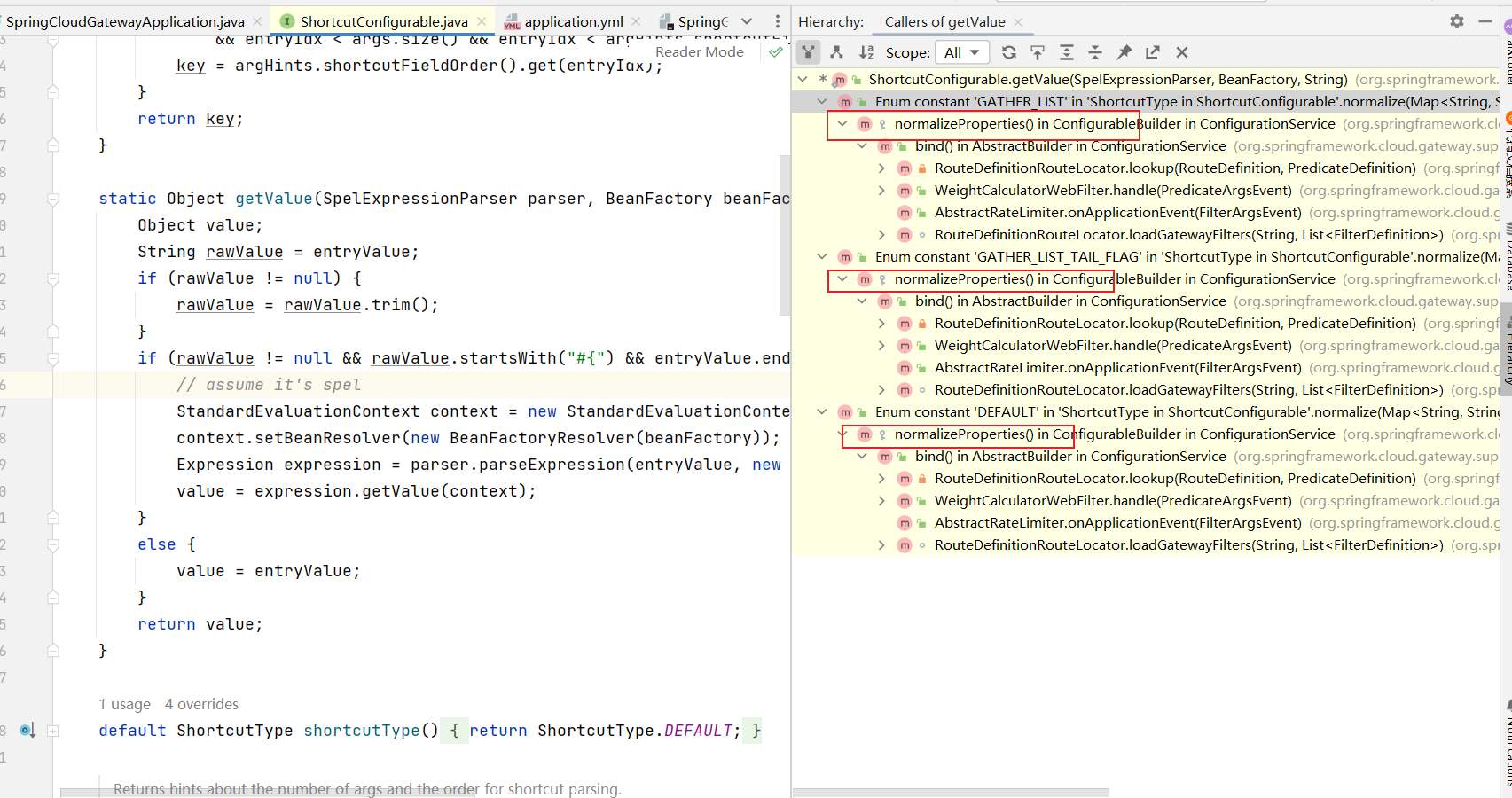Image resolution: width=1512 pixels, height=798 pixels.
Task: Click the hierarchy panel horizontal scrollbar
Action: 950,792
